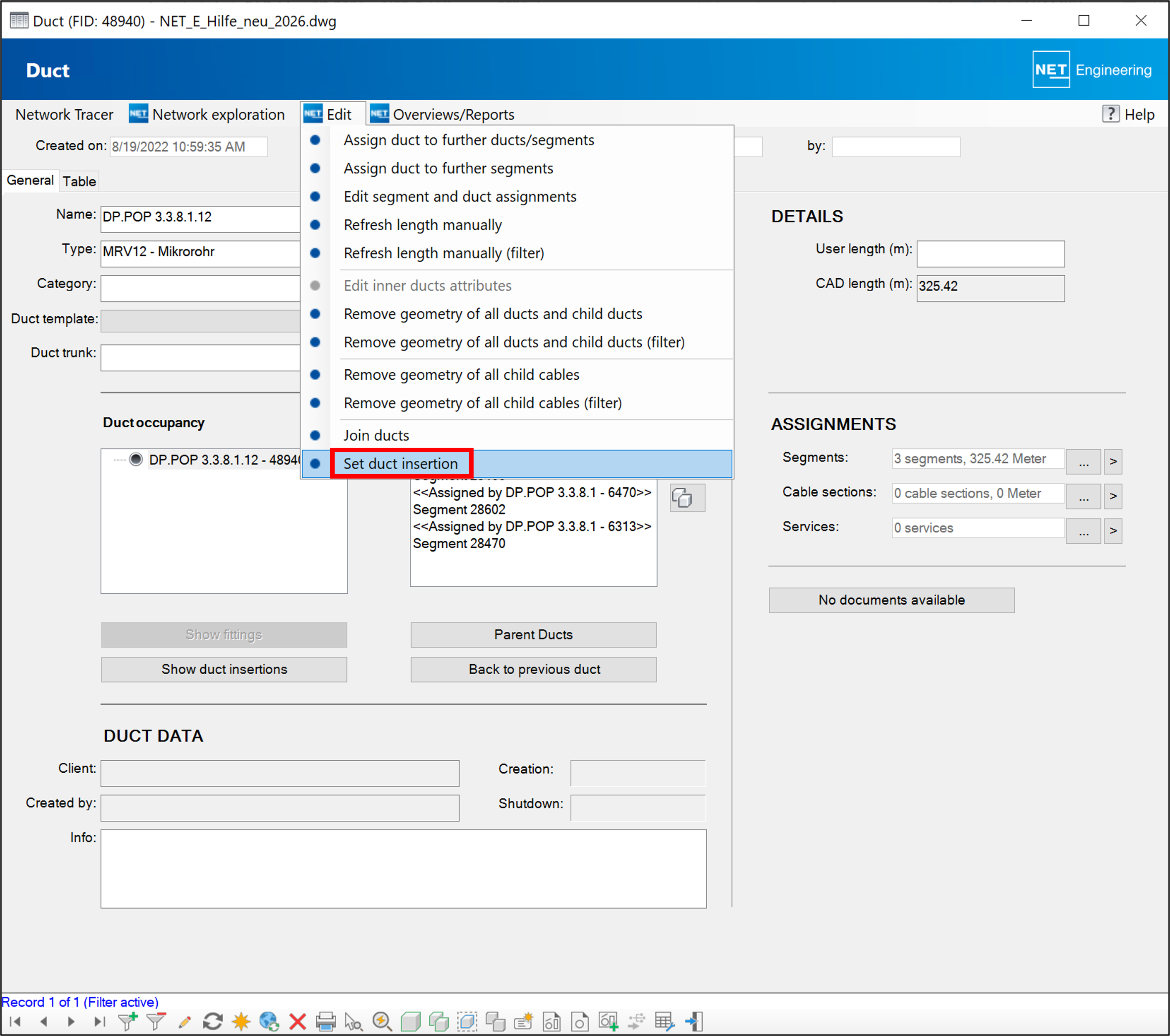The image size is (1170, 1036).
Task: Open the Segments arrow button
Action: tap(1113, 461)
